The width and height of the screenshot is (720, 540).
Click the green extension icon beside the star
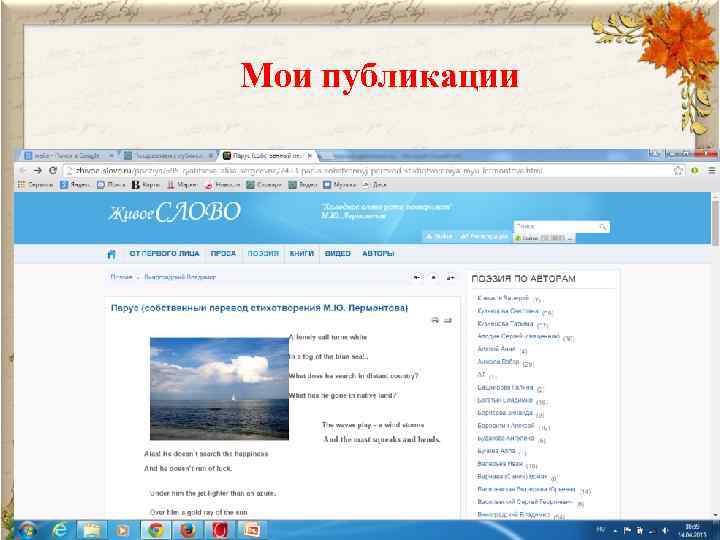(695, 171)
